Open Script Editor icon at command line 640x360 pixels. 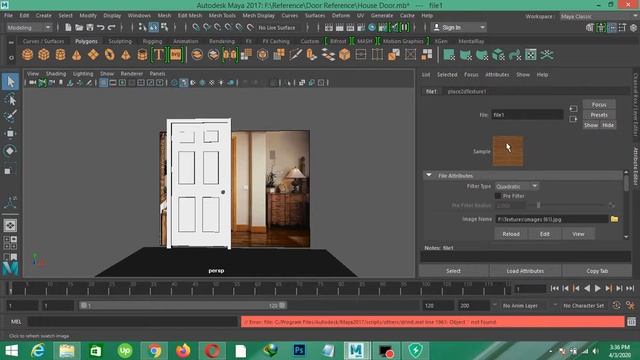coord(631,322)
